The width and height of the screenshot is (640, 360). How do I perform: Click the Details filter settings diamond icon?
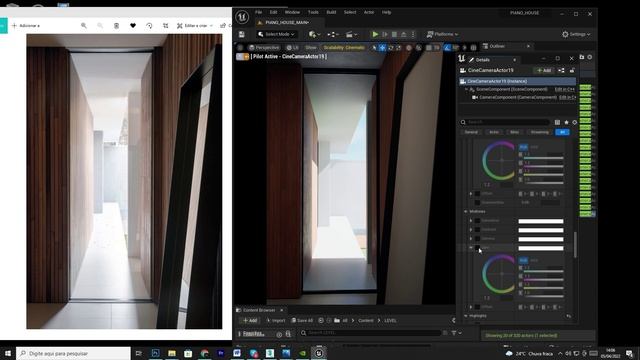pyautogui.click(x=575, y=122)
